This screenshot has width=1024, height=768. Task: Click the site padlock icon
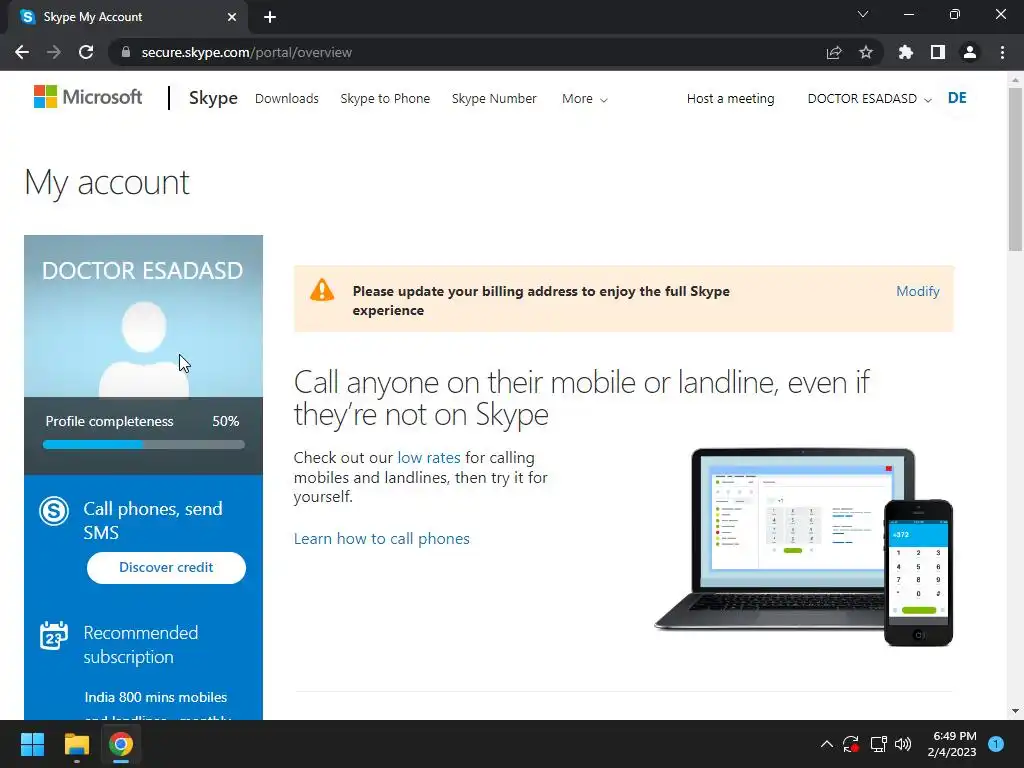pos(126,52)
